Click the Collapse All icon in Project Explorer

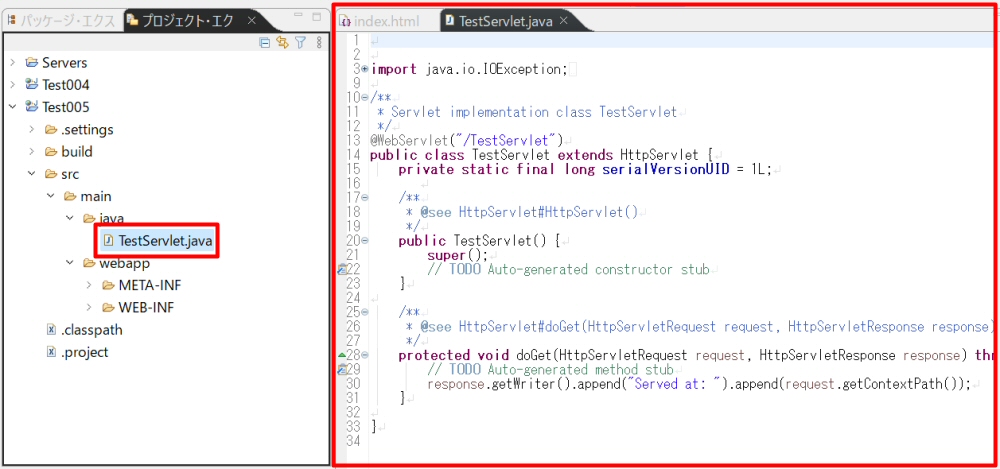265,43
